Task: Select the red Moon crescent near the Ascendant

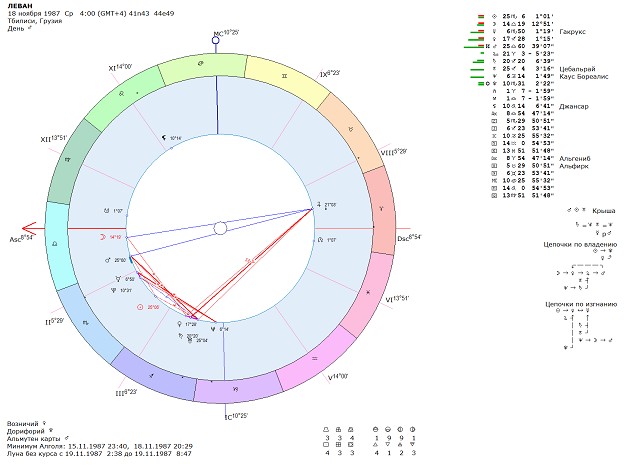Action: coord(103,237)
